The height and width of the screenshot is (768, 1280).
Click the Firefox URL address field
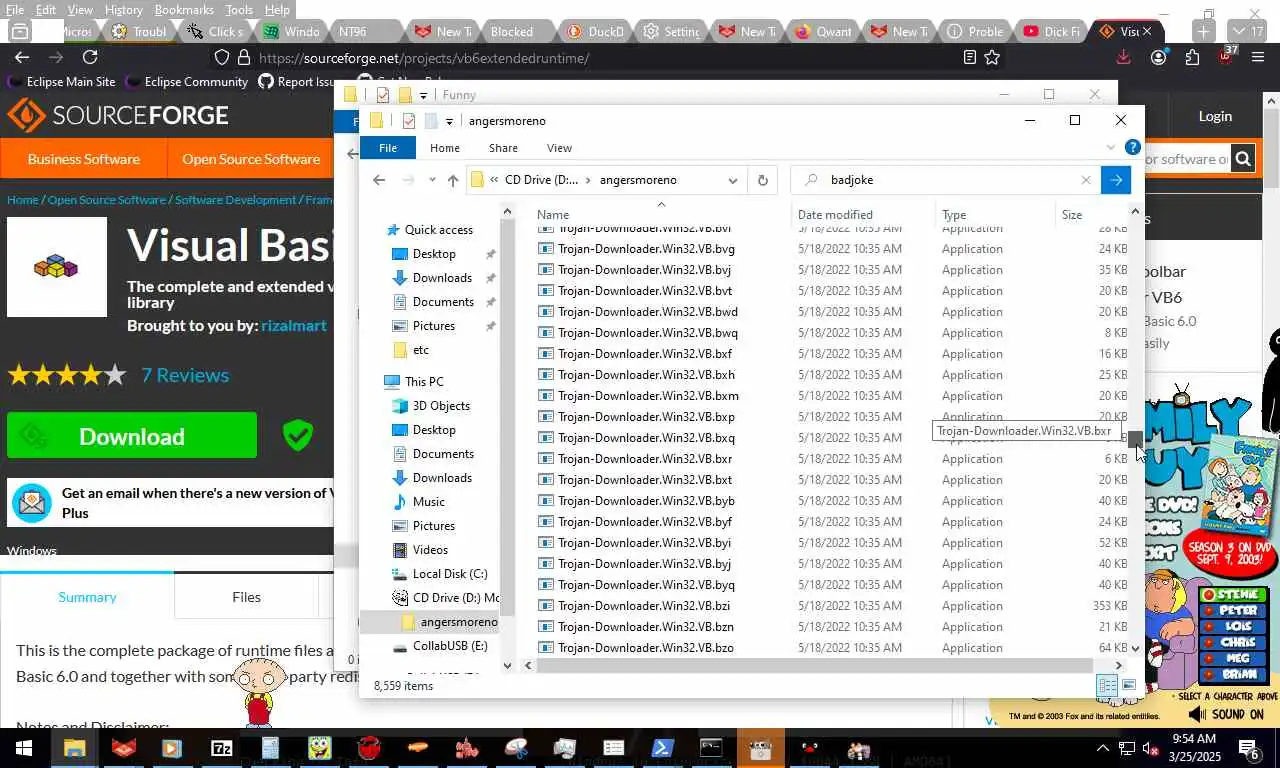click(x=600, y=58)
